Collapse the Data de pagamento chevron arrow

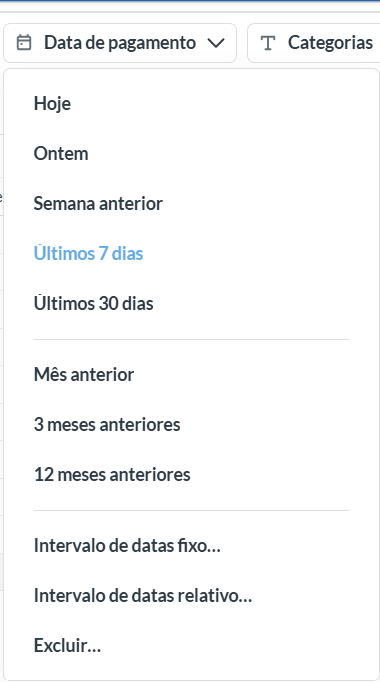coord(216,43)
